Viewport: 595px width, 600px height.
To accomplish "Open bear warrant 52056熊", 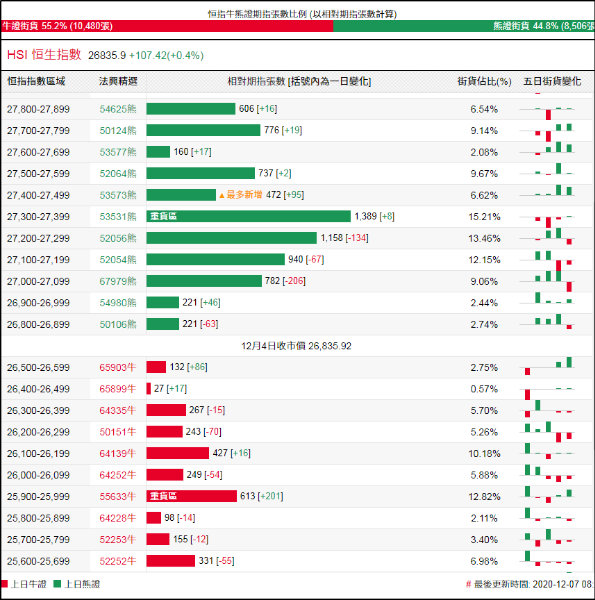I will [x=118, y=238].
